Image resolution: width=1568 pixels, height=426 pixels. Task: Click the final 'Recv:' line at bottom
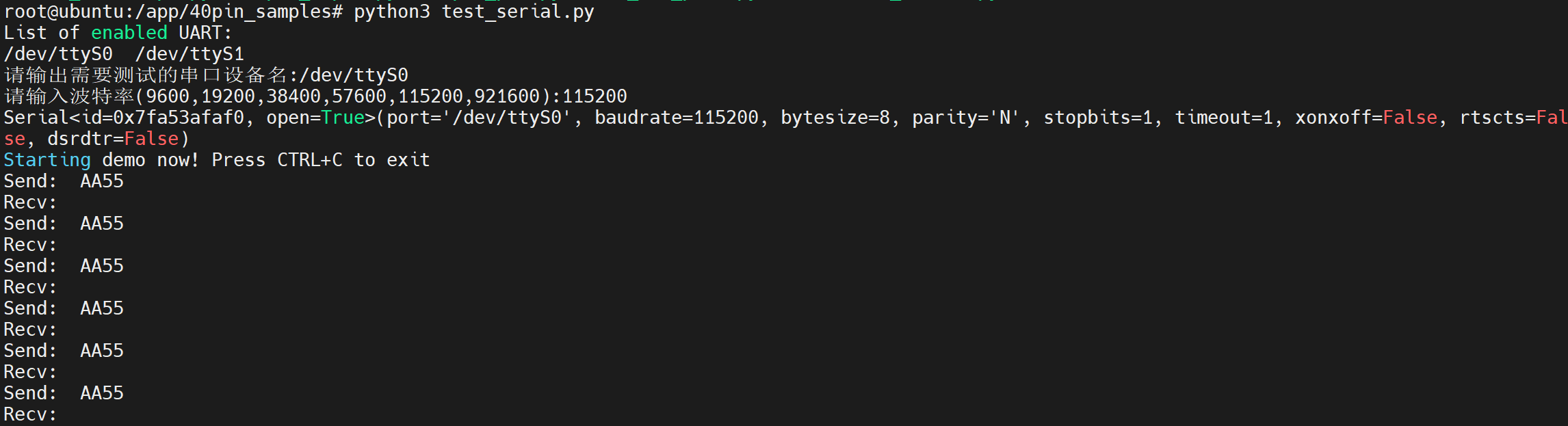pyautogui.click(x=30, y=414)
